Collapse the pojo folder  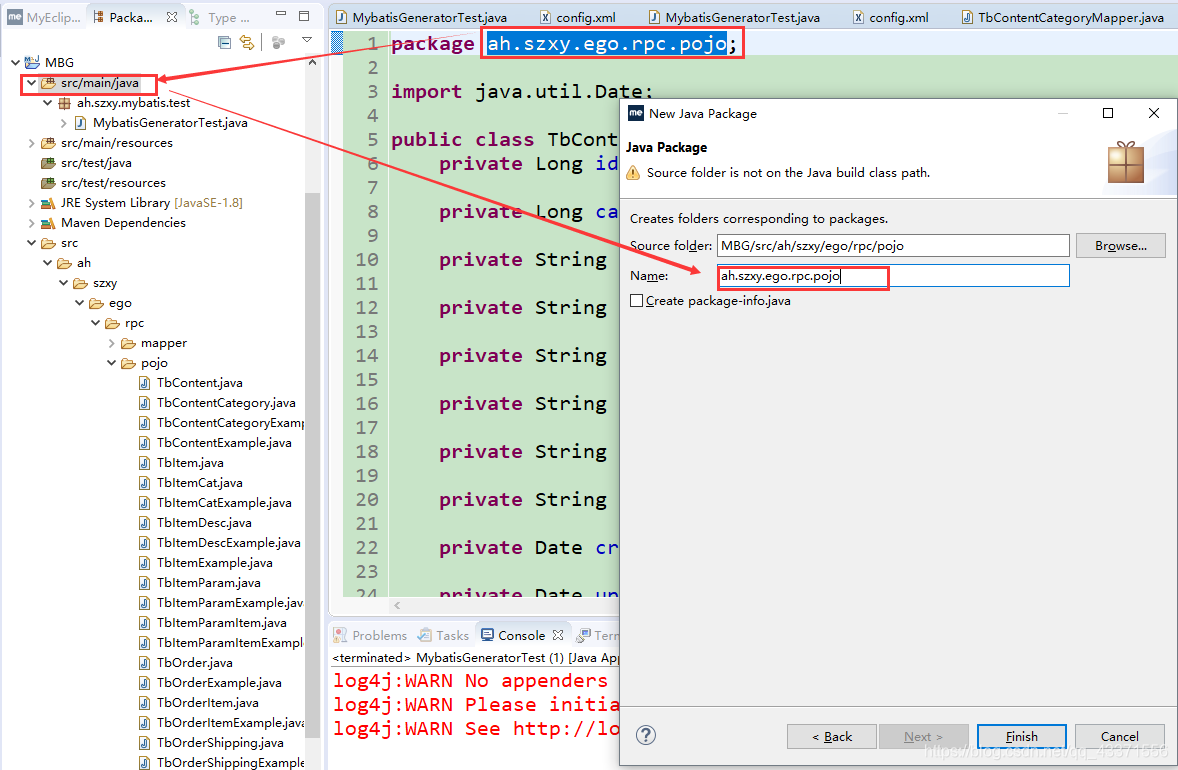[x=111, y=363]
